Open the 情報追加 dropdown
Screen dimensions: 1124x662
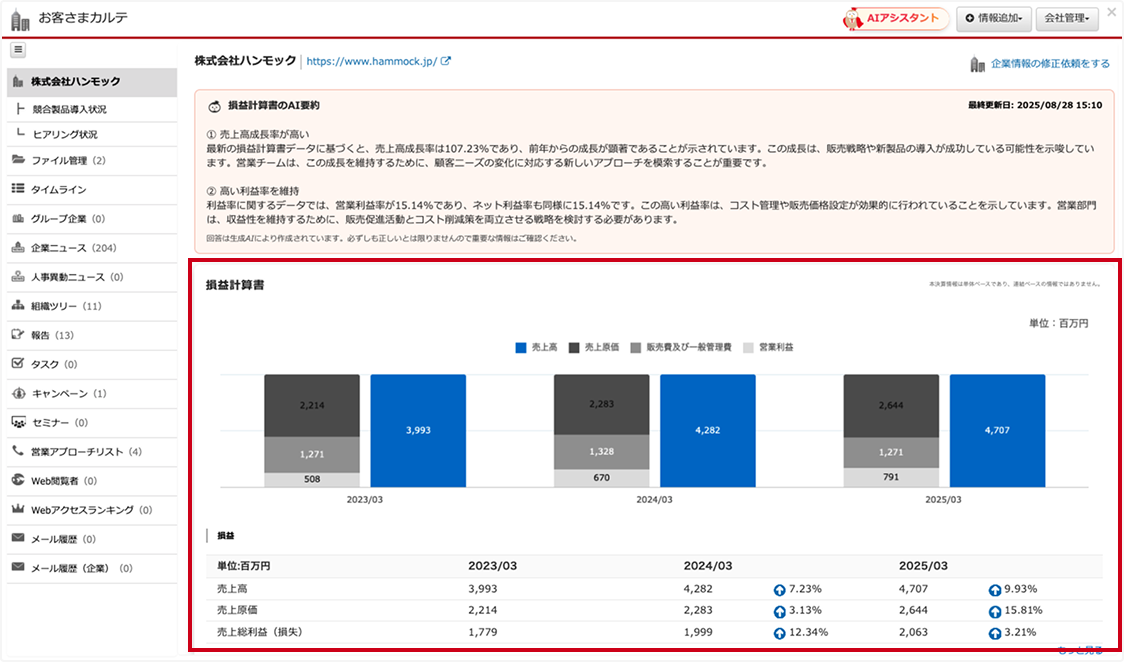pyautogui.click(x=993, y=18)
